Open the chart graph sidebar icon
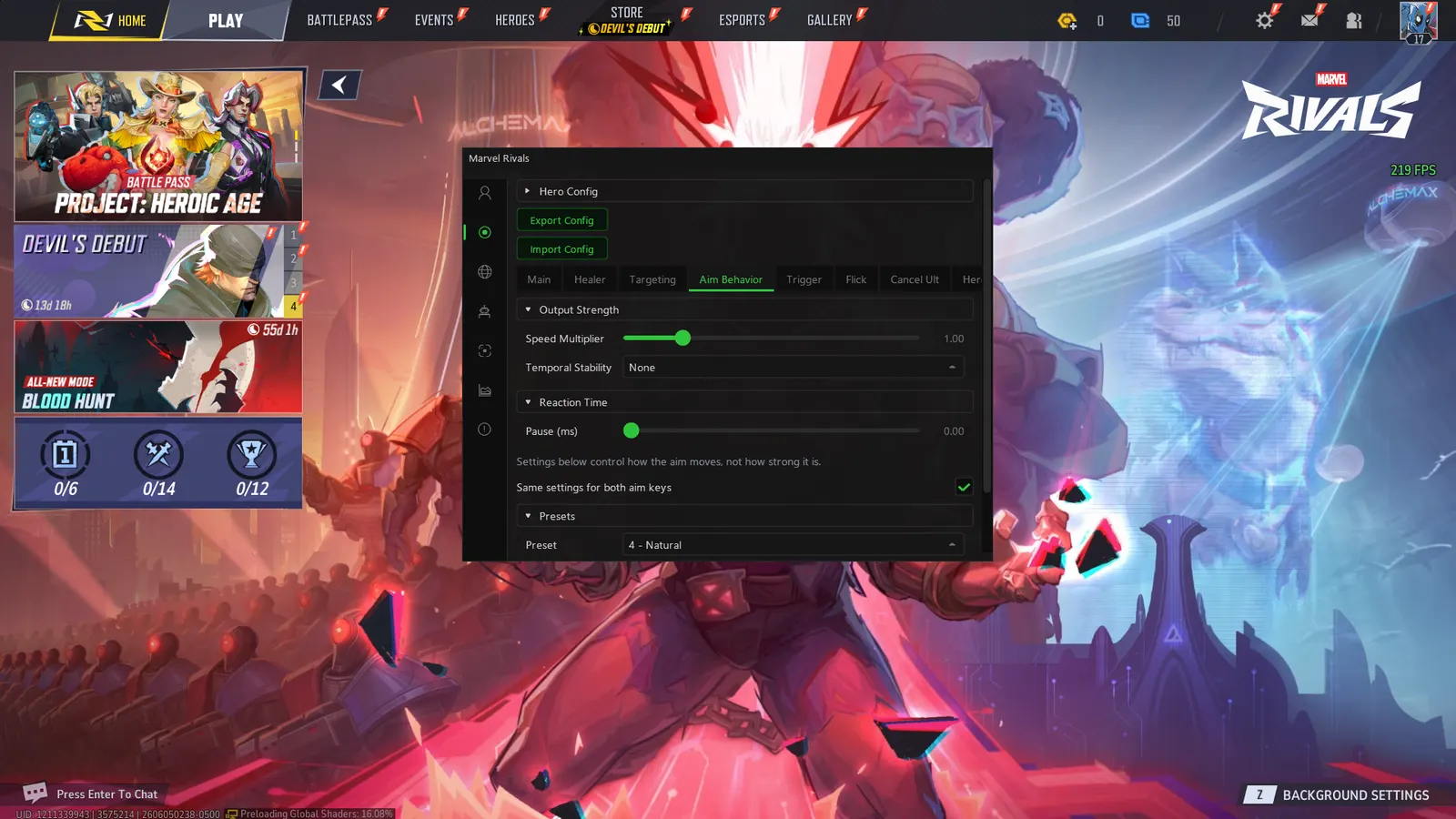This screenshot has width=1456, height=819. 484,390
